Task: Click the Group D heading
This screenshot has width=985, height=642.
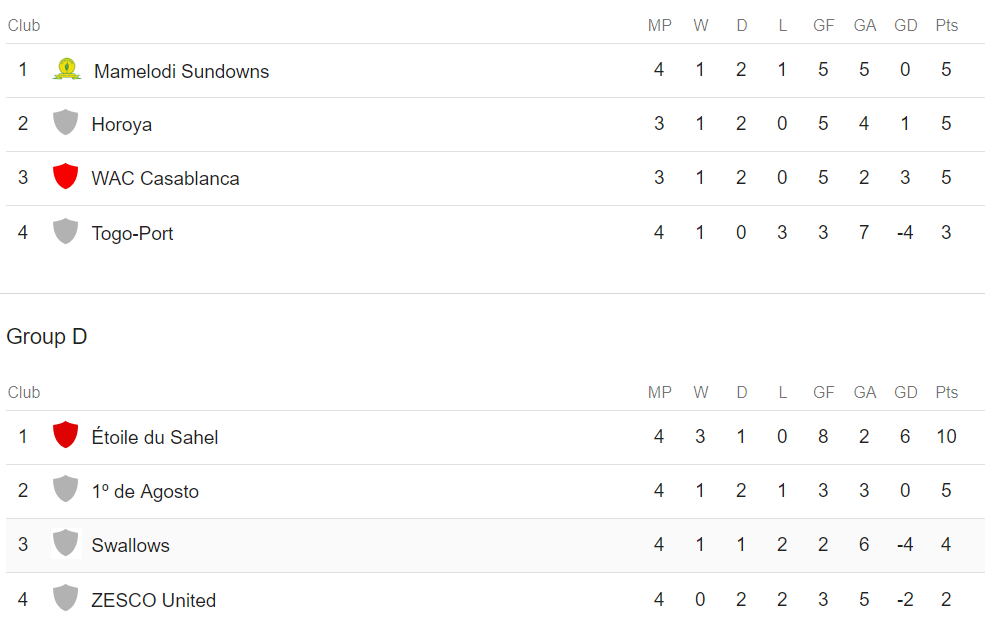Action: [x=47, y=337]
